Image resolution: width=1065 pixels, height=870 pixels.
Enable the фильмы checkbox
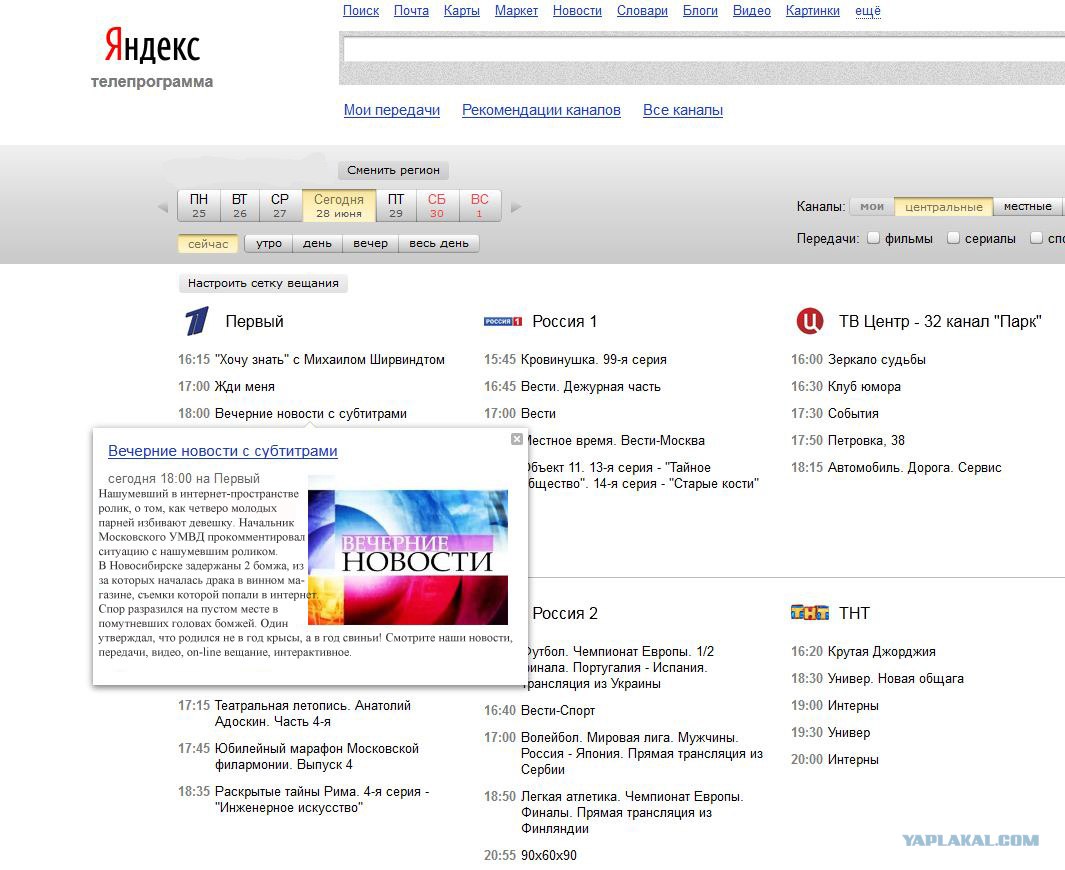pyautogui.click(x=873, y=238)
